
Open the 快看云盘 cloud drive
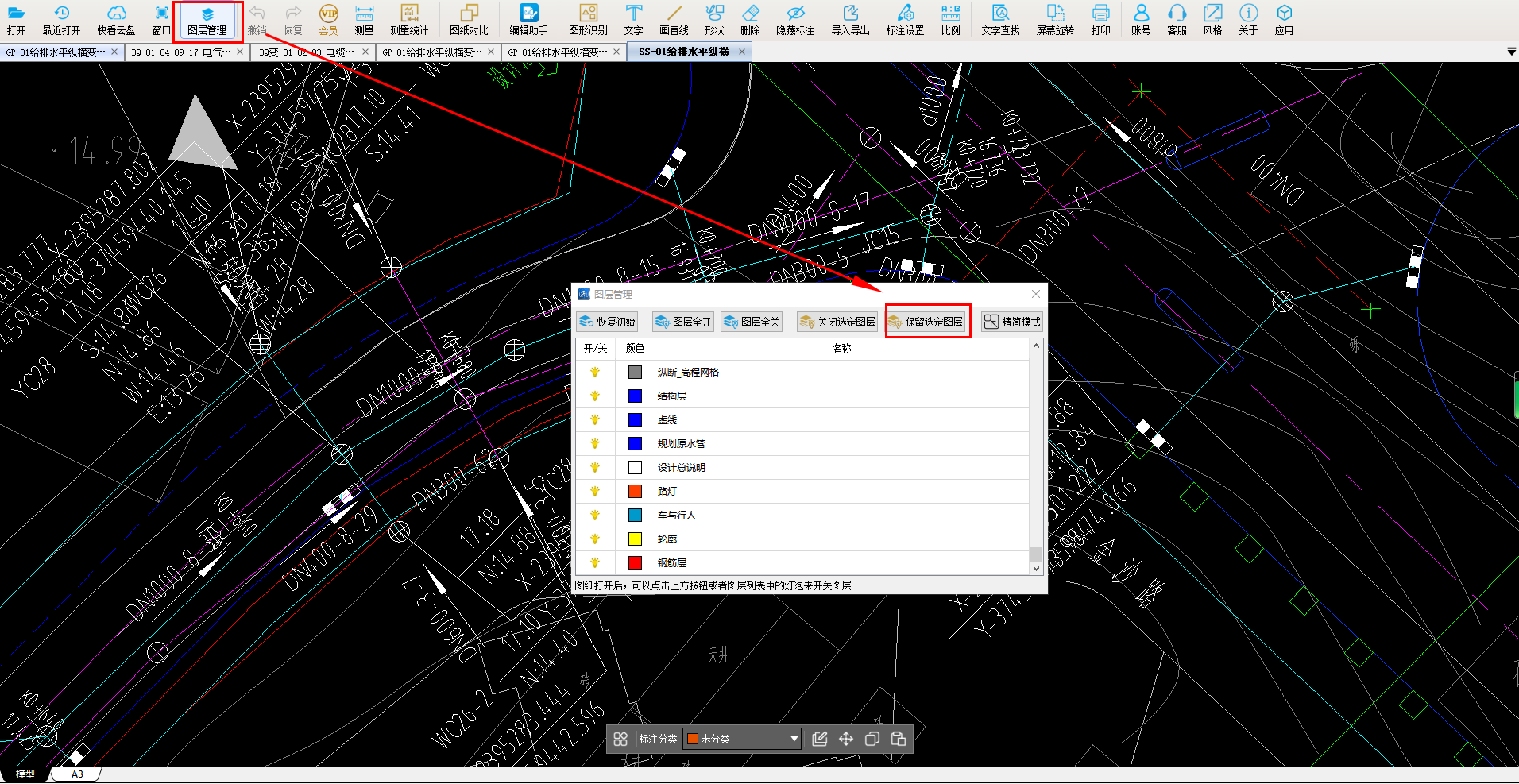click(x=116, y=21)
